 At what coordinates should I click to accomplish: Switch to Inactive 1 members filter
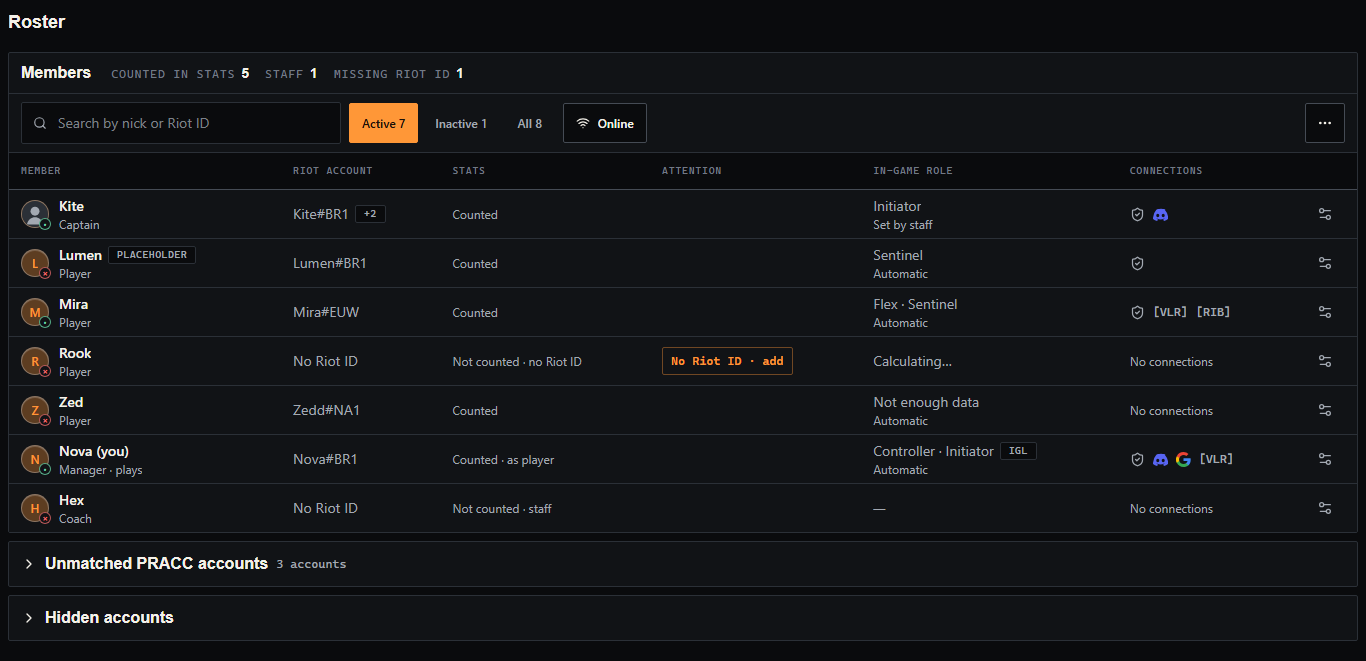point(461,123)
